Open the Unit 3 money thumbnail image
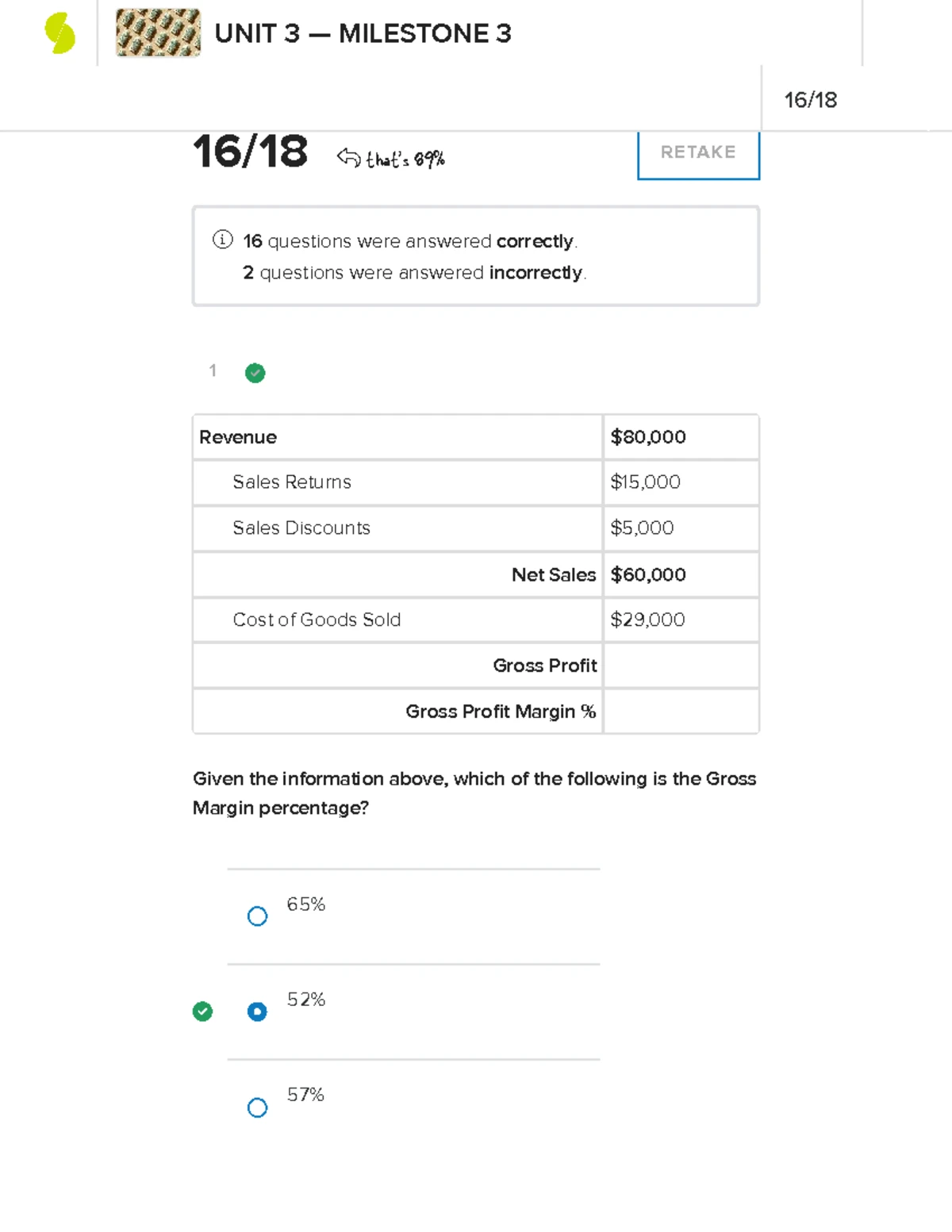The image size is (952, 1232). (158, 33)
